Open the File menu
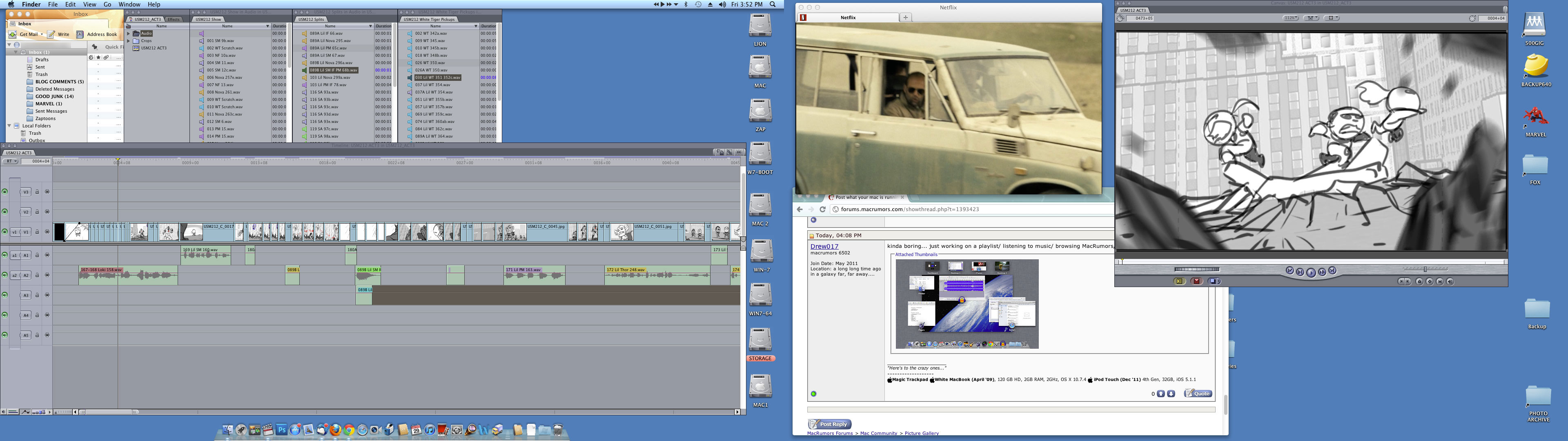 [x=53, y=4]
